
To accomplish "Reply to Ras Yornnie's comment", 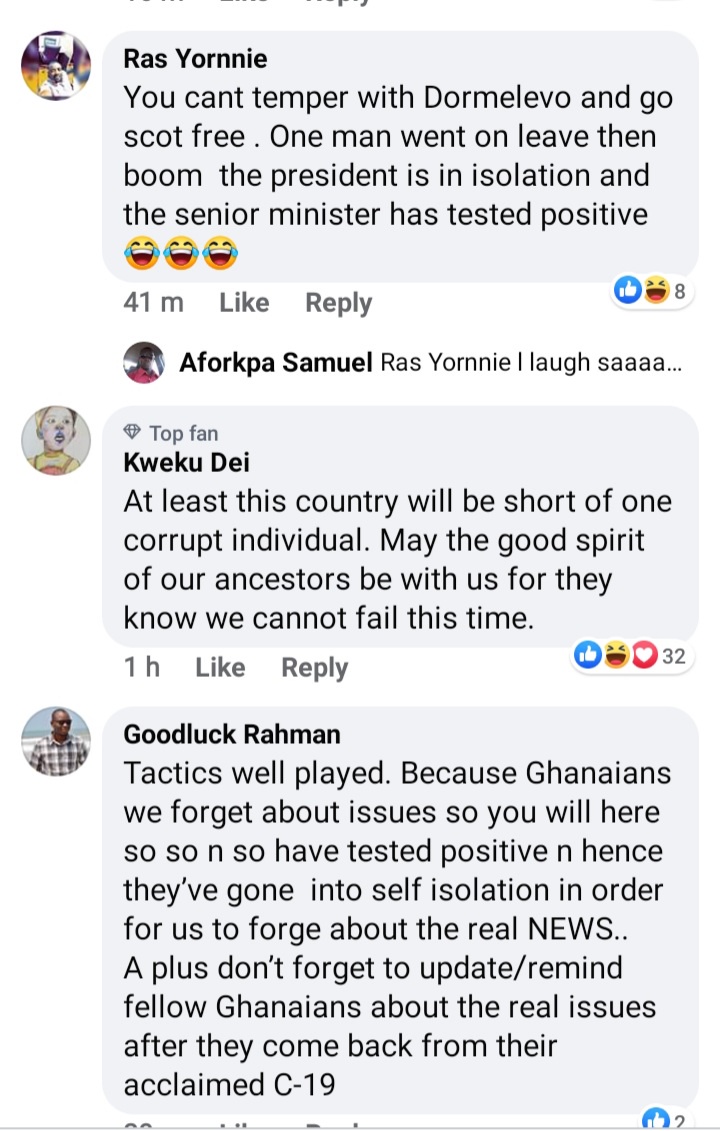I will 338,303.
